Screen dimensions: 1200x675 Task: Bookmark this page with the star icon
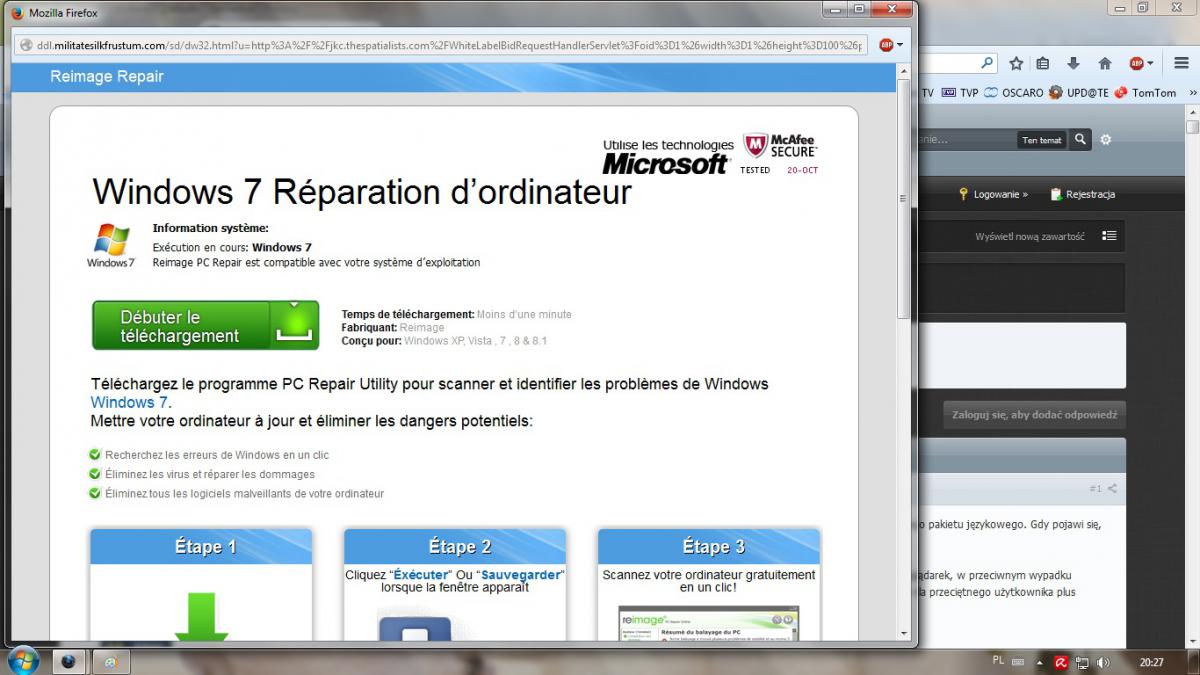click(1017, 63)
